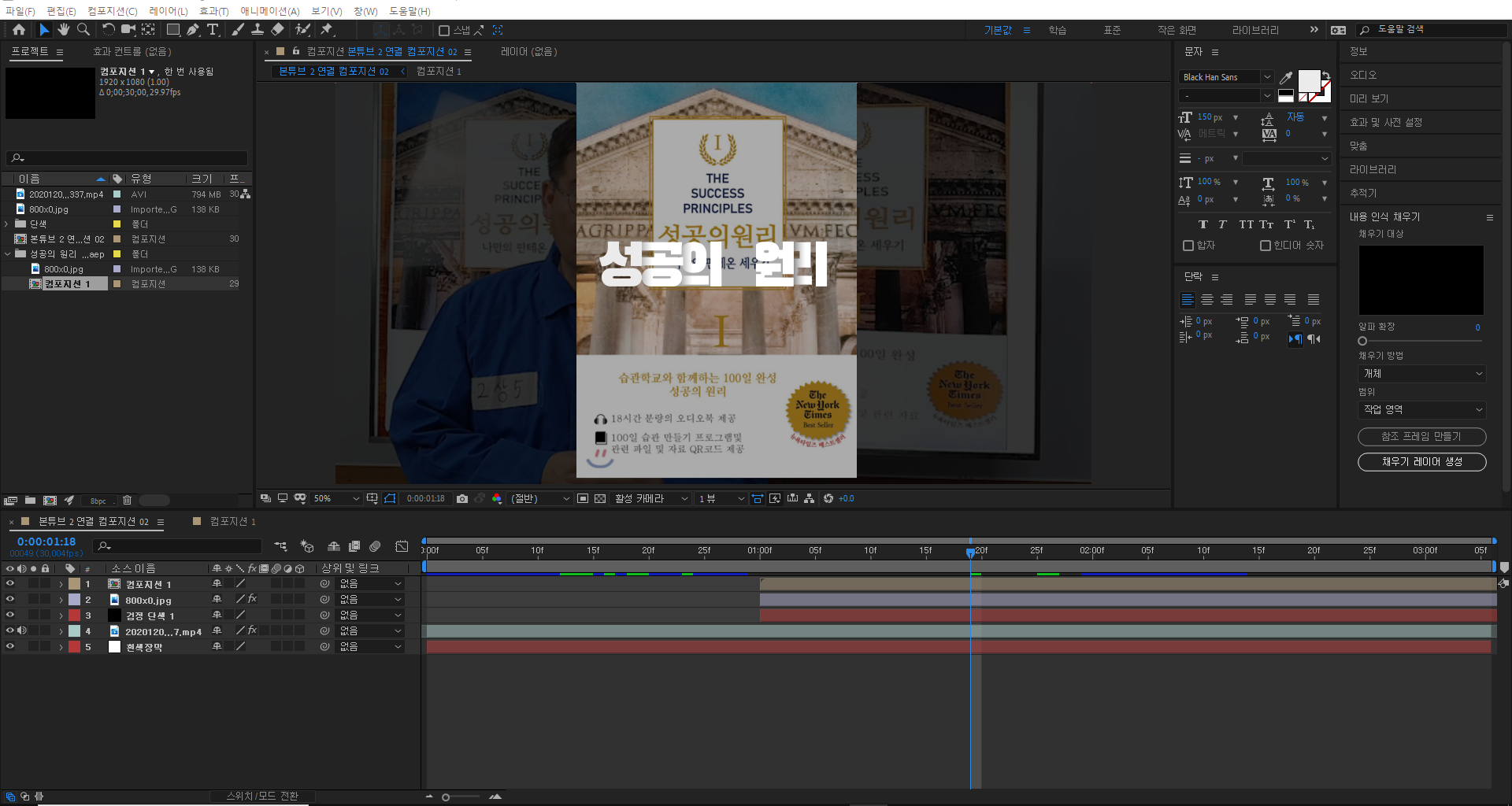Click the white fill color swatch
This screenshot has width=1512, height=806.
point(1309,80)
